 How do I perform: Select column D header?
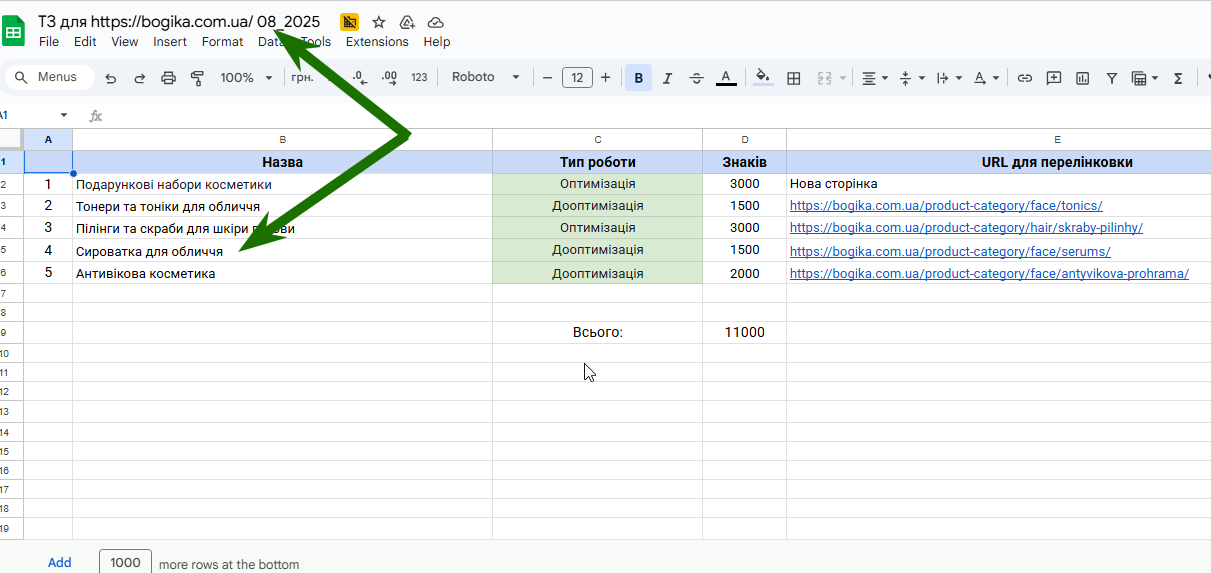coord(744,139)
